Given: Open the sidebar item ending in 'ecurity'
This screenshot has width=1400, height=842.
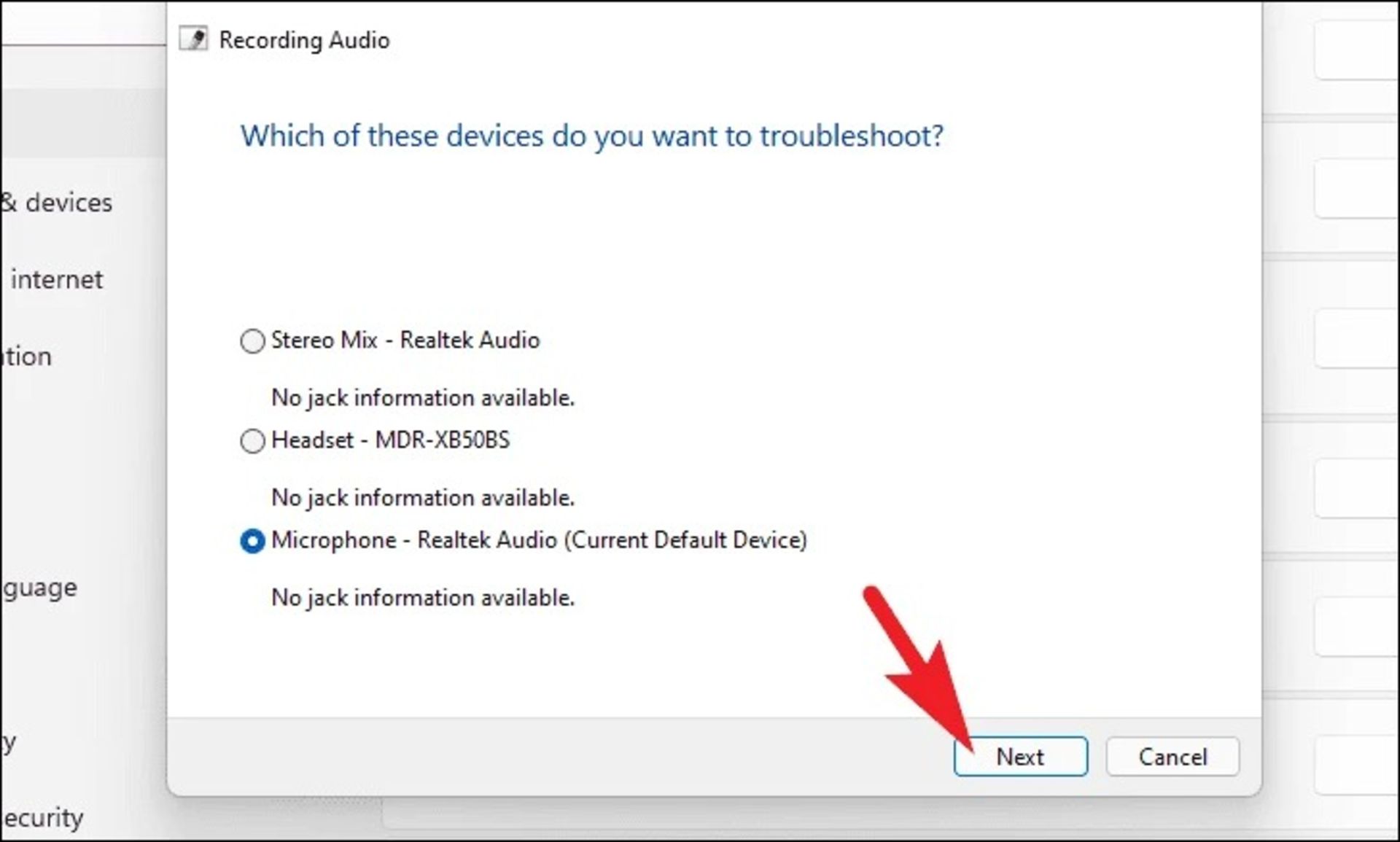Looking at the screenshot, I should point(44,818).
